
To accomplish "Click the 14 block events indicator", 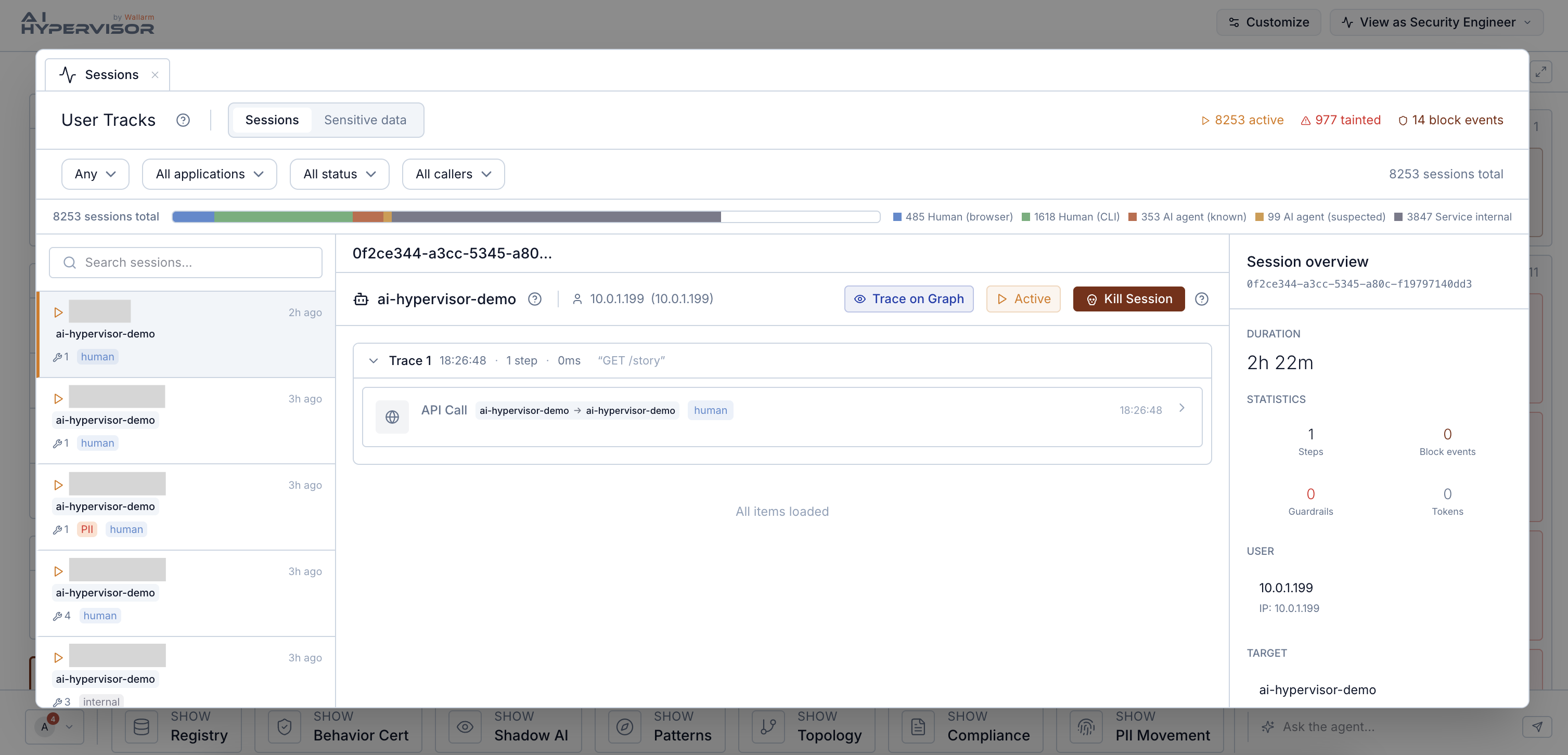I will pyautogui.click(x=1450, y=121).
